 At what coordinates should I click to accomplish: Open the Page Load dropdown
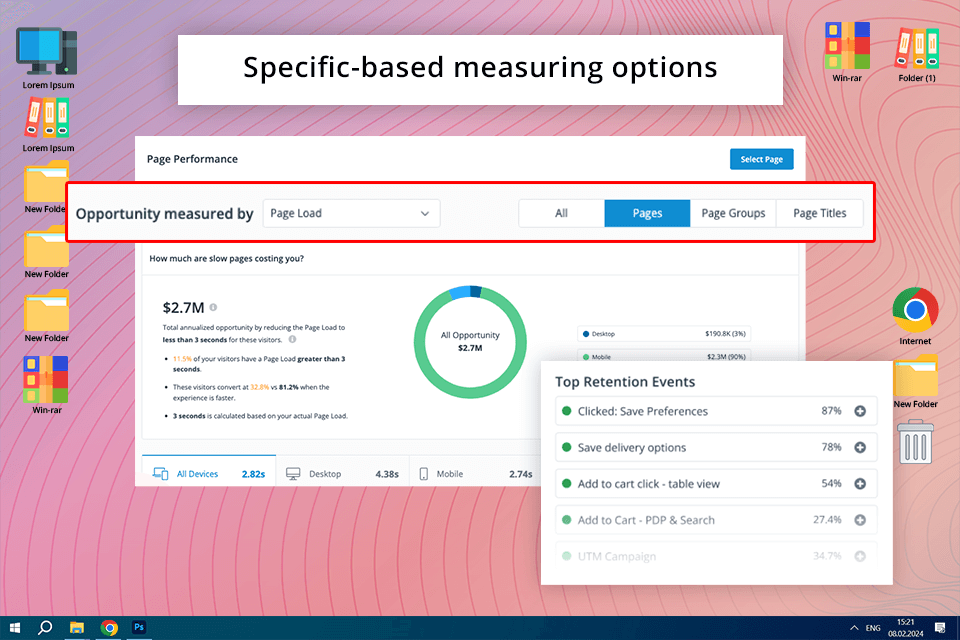[x=351, y=213]
